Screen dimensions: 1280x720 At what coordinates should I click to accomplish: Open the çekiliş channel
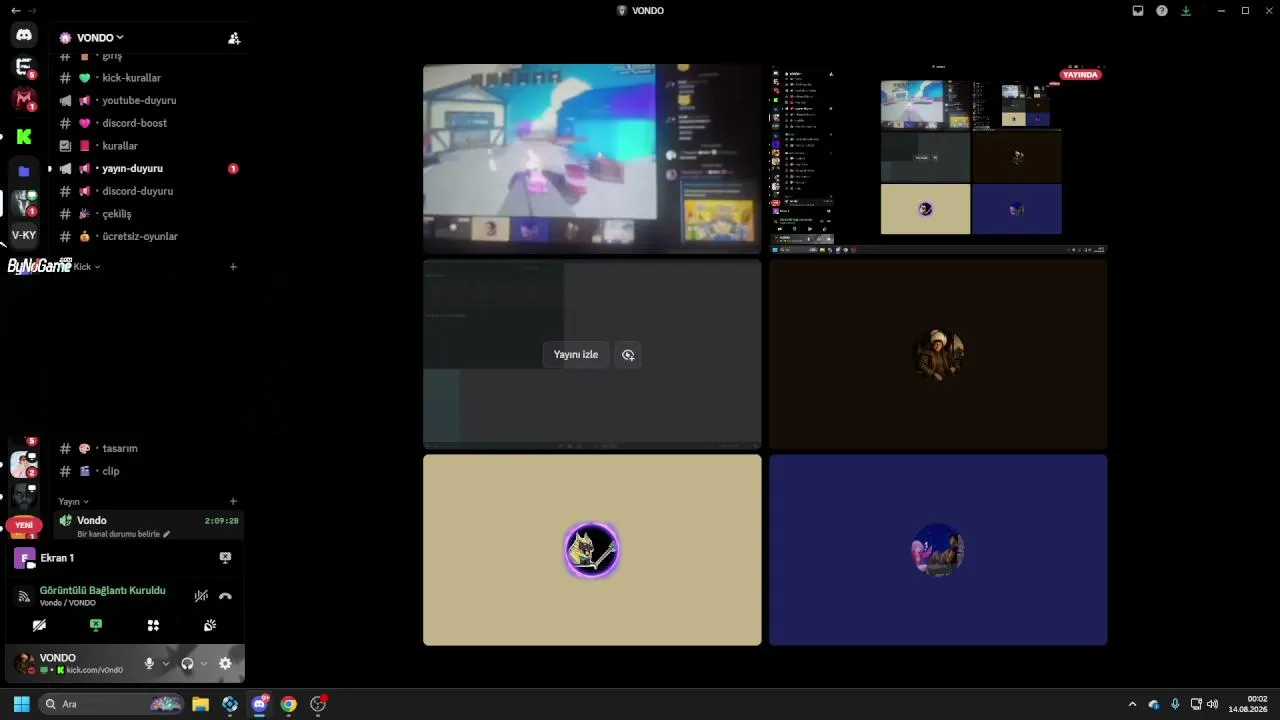click(x=147, y=214)
